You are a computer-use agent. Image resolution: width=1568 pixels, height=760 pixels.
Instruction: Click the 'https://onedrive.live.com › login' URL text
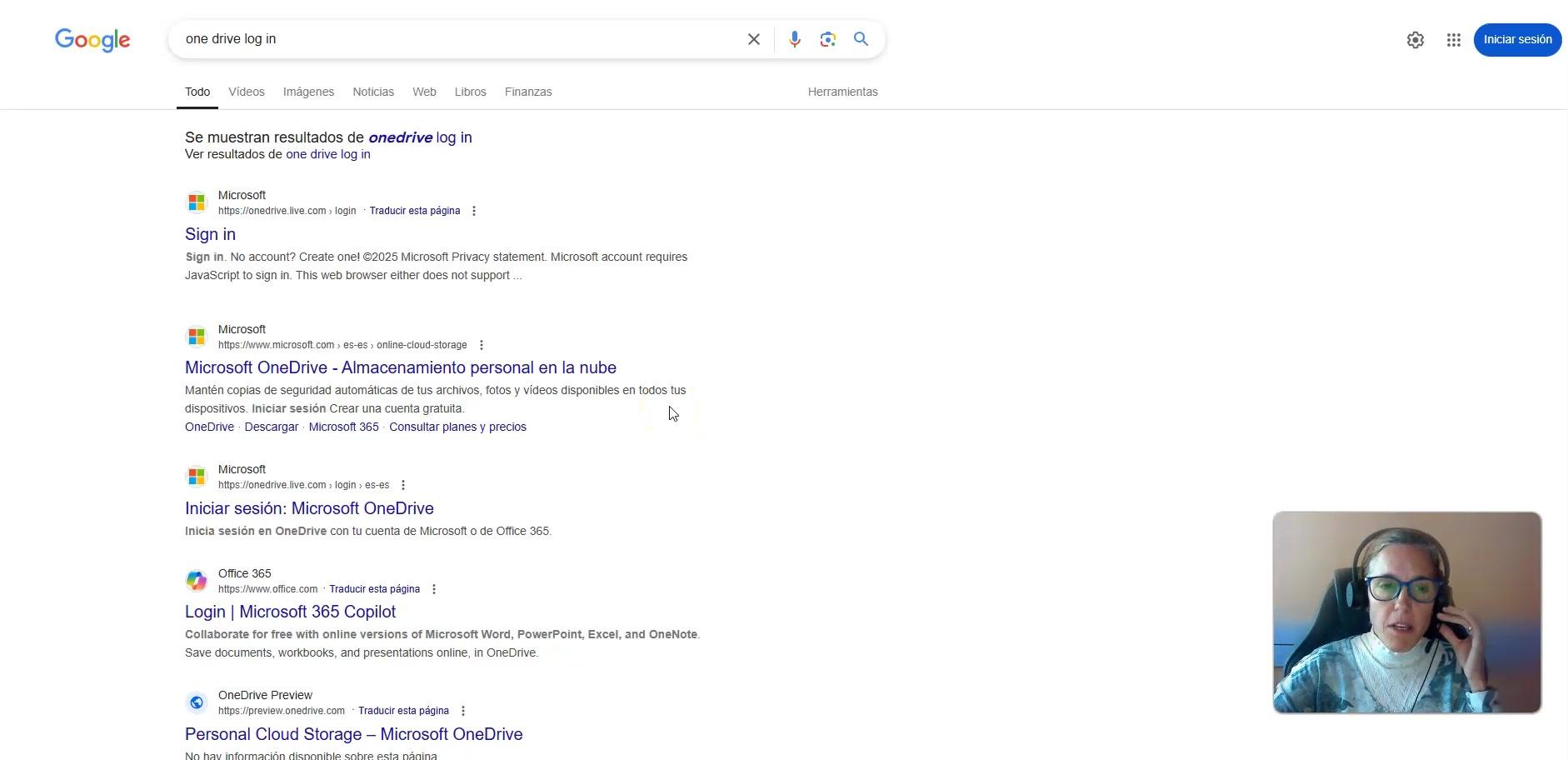(287, 211)
